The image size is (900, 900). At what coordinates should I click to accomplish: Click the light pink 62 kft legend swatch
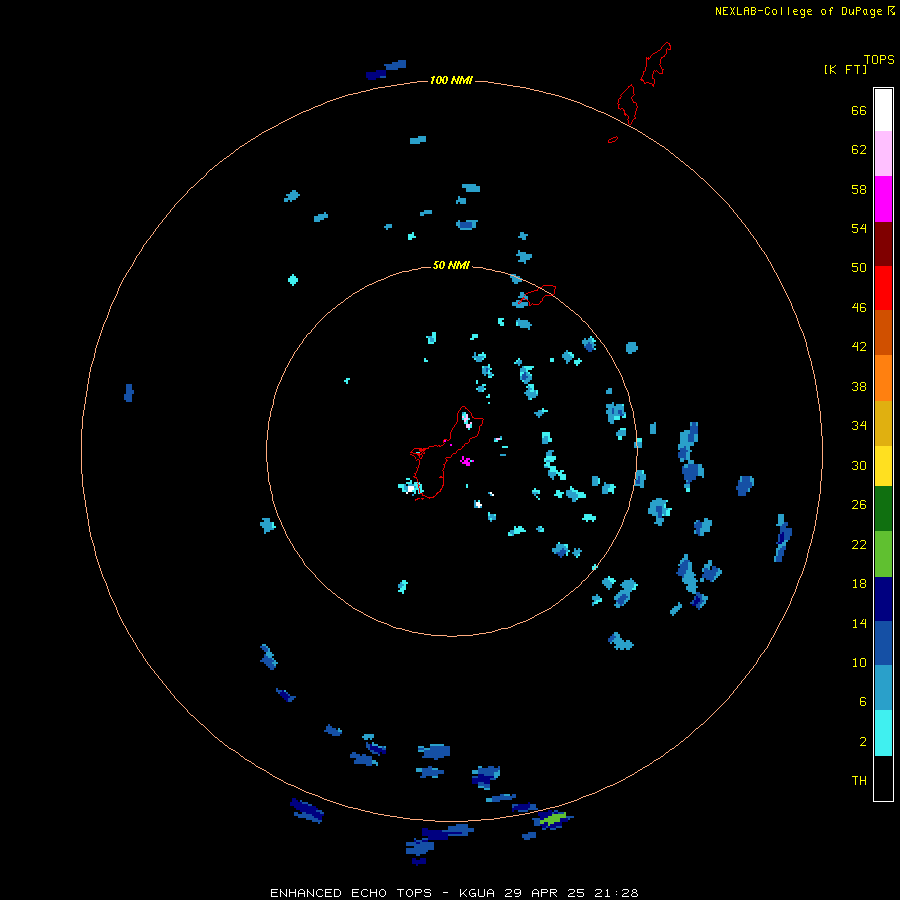coord(883,153)
